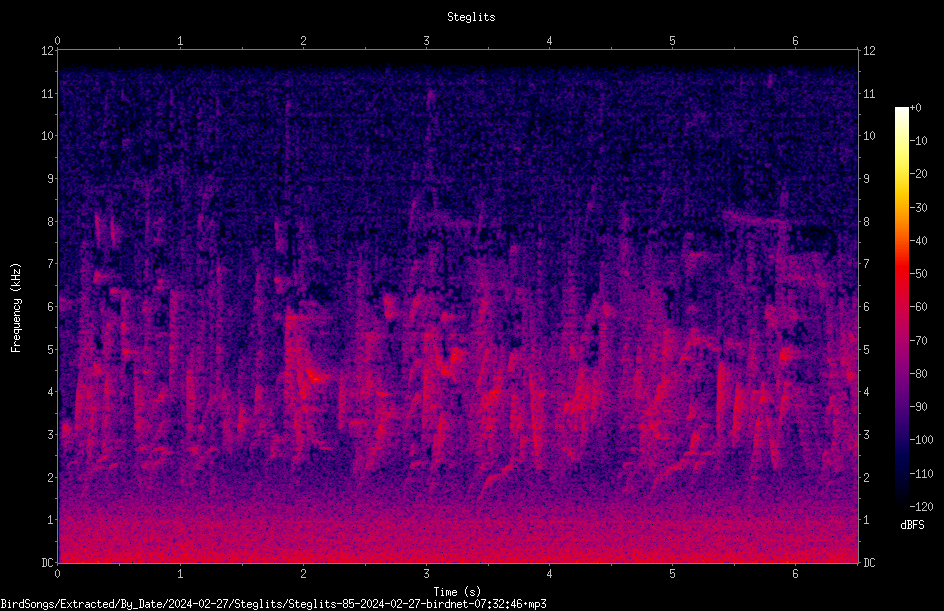The width and height of the screenshot is (944, 611).
Task: Click the 2 kHz label on the left axis
Action: click(49, 477)
